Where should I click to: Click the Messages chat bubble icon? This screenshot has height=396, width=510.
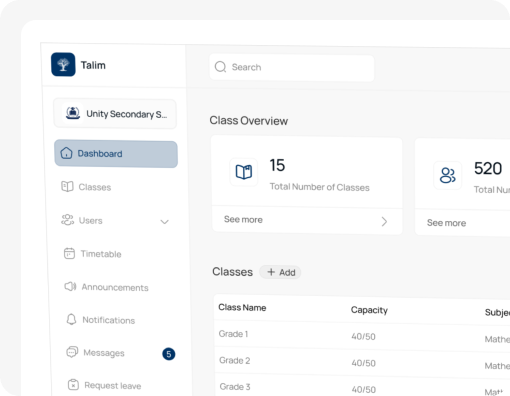coord(72,352)
